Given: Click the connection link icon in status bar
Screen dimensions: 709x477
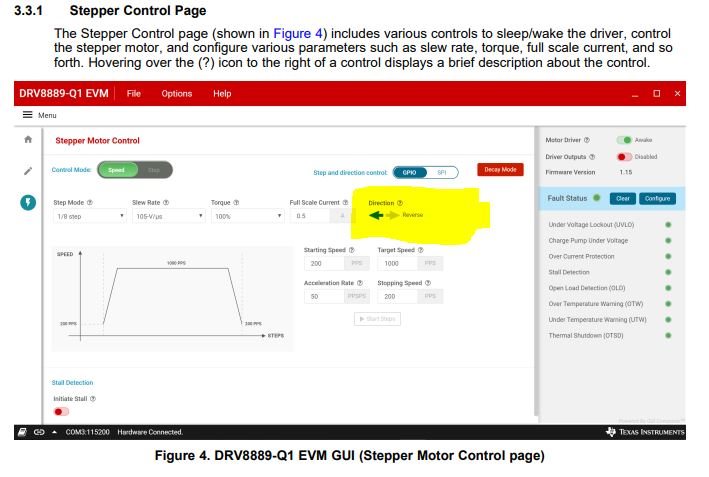Looking at the screenshot, I should pyautogui.click(x=39, y=432).
